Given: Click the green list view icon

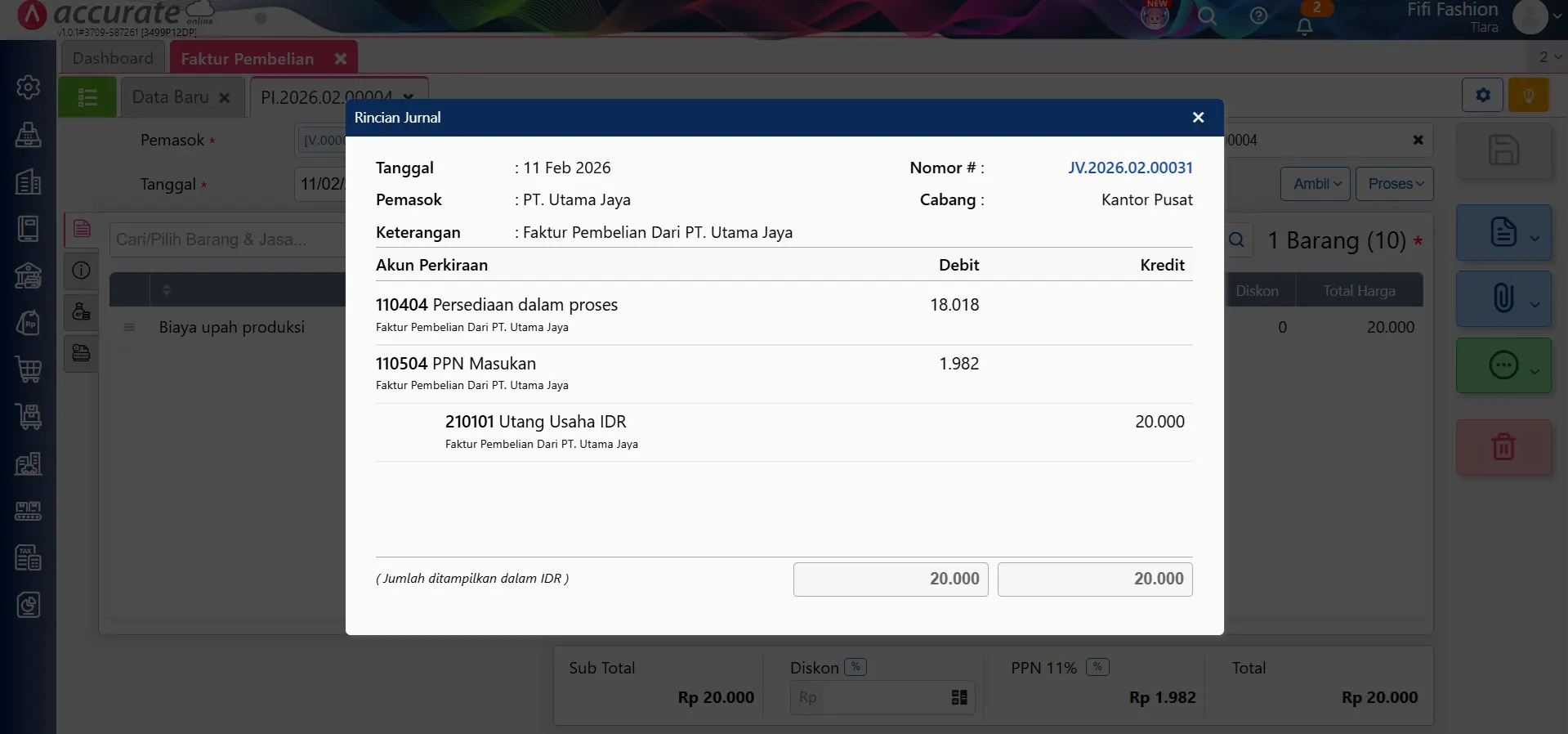Looking at the screenshot, I should coord(87,97).
